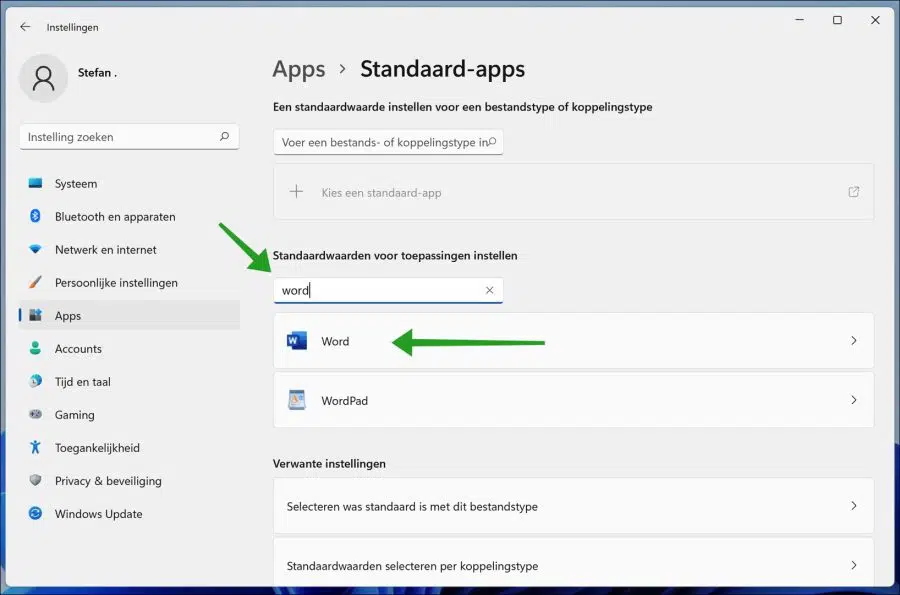Click the Standaard-apps page heading
The width and height of the screenshot is (900, 595).
[x=443, y=69]
